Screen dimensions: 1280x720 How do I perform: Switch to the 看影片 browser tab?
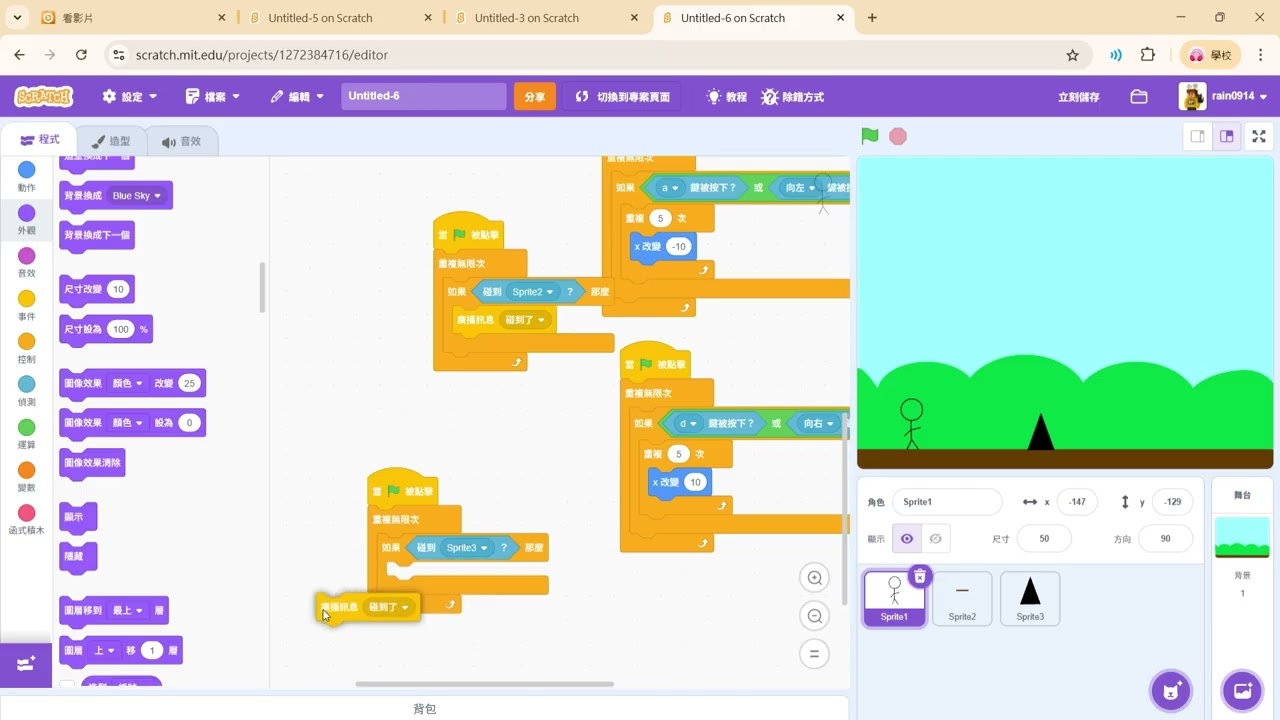click(135, 18)
